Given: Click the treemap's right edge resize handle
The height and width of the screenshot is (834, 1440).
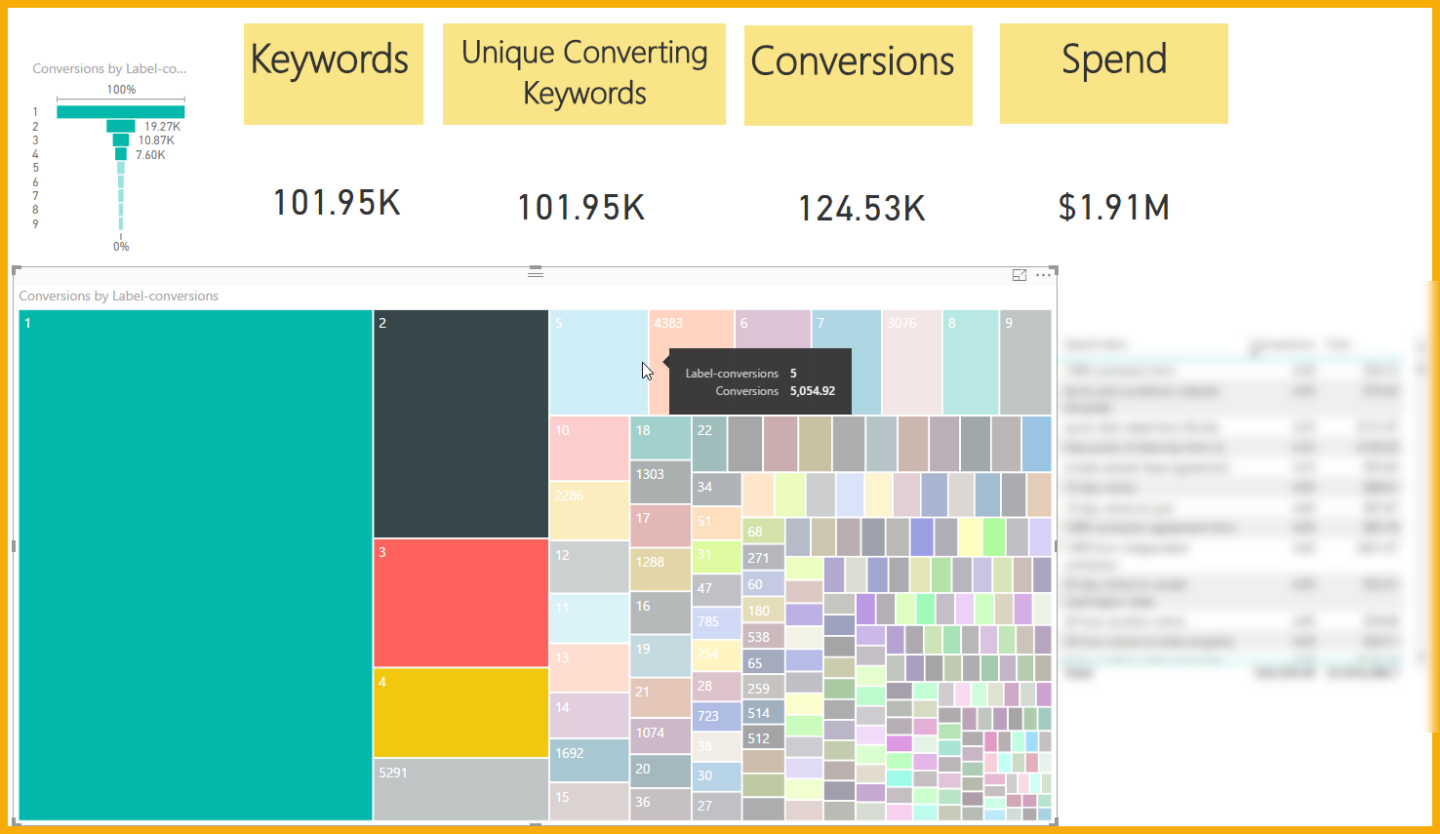Looking at the screenshot, I should coord(1056,546).
